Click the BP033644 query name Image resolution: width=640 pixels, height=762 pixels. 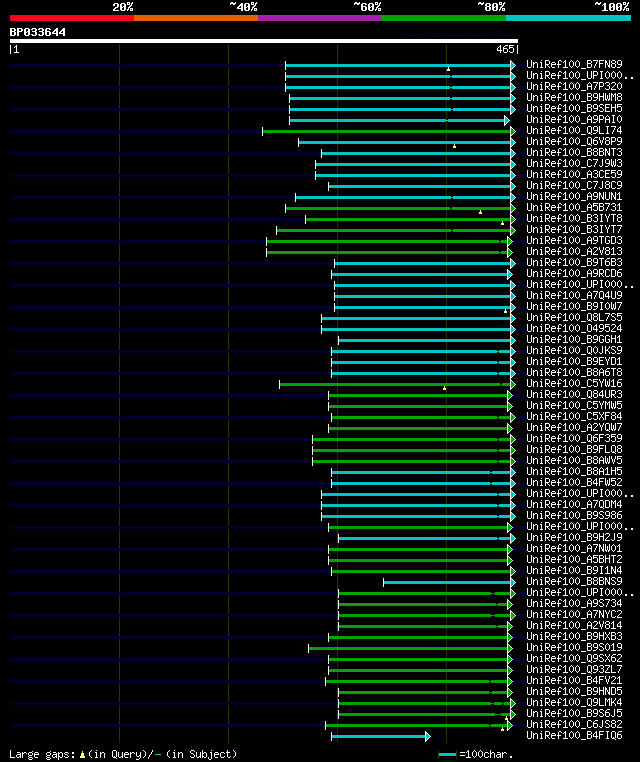tap(37, 32)
